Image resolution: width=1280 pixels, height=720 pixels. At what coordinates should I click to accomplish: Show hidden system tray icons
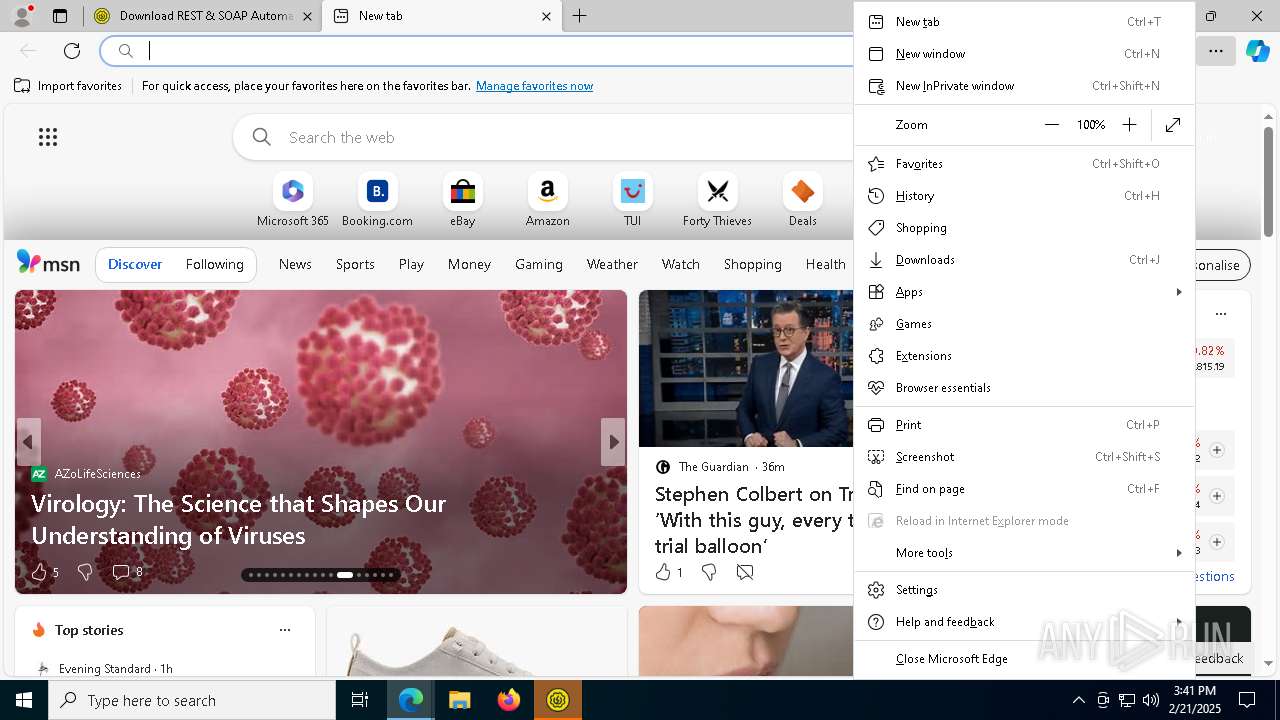(1078, 700)
